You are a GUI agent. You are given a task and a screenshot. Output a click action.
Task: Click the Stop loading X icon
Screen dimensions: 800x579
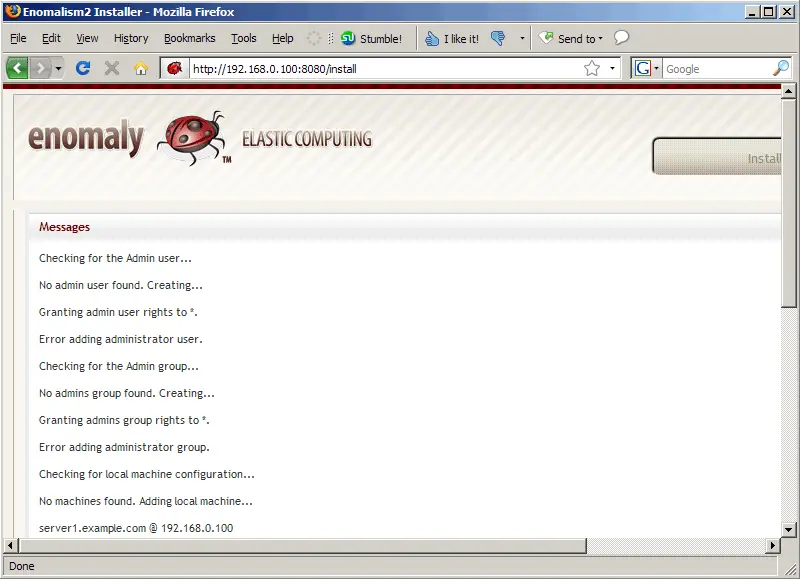tap(112, 68)
